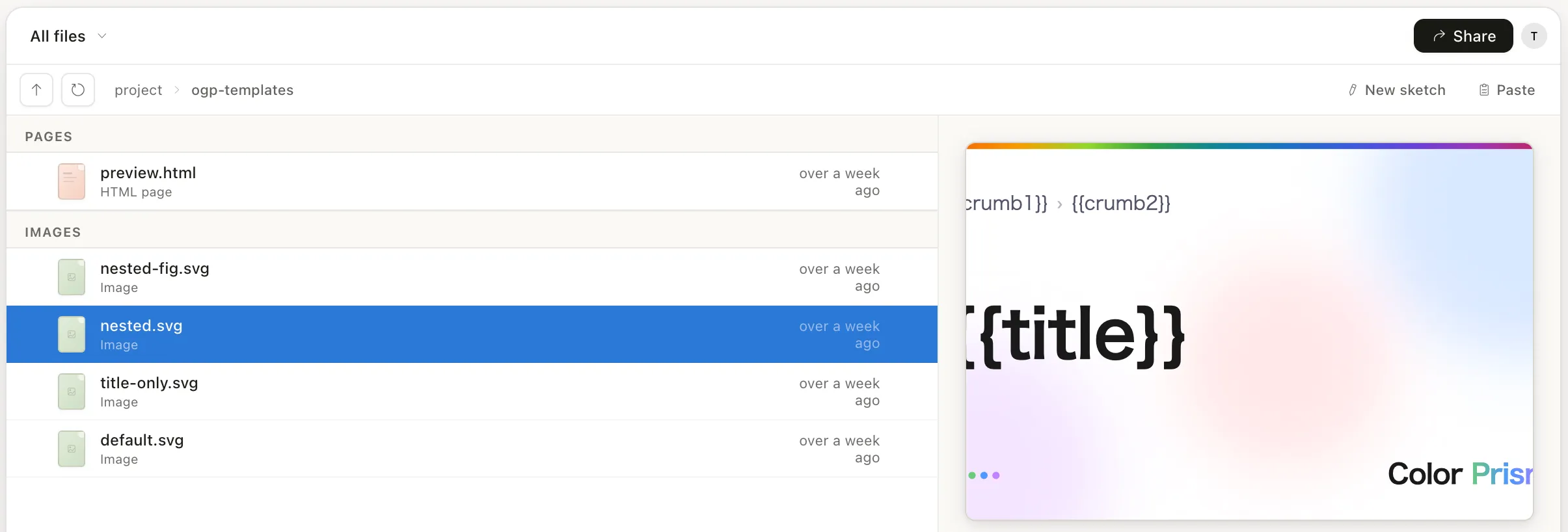Open the preview.html page entry
This screenshot has height=532, width=1568.
click(472, 181)
